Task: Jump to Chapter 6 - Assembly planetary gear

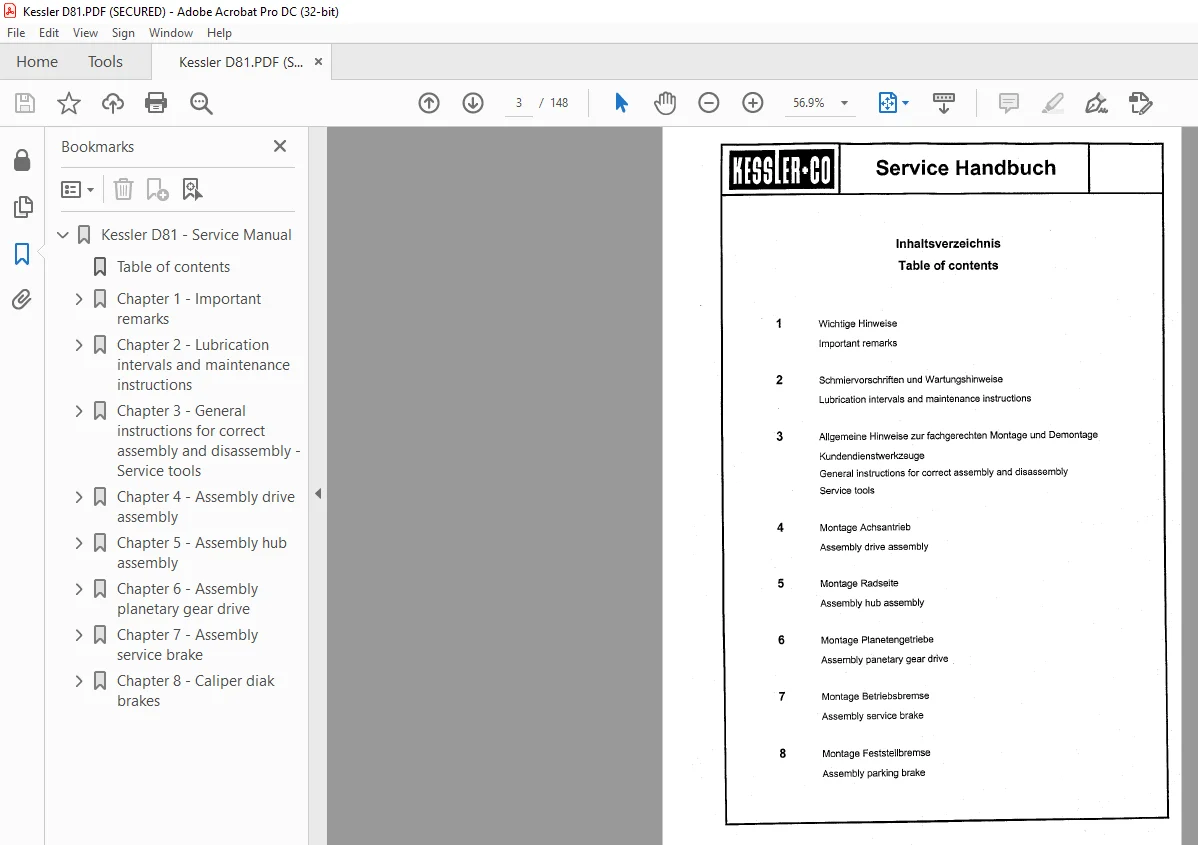Action: coord(187,599)
